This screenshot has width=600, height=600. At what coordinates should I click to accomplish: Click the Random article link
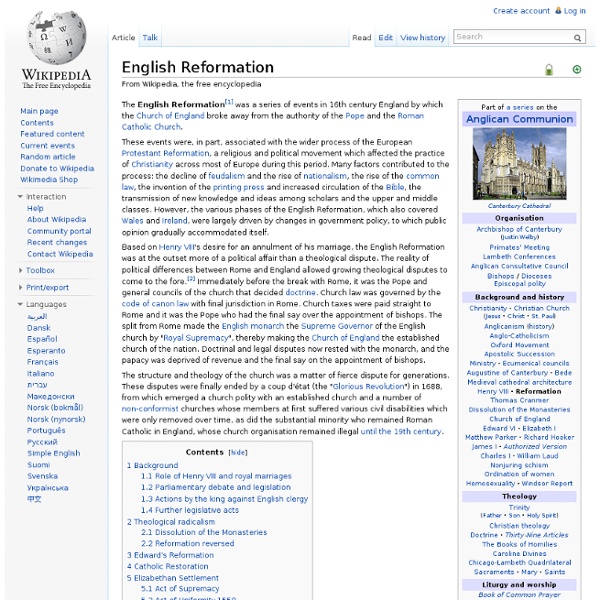pos(48,157)
